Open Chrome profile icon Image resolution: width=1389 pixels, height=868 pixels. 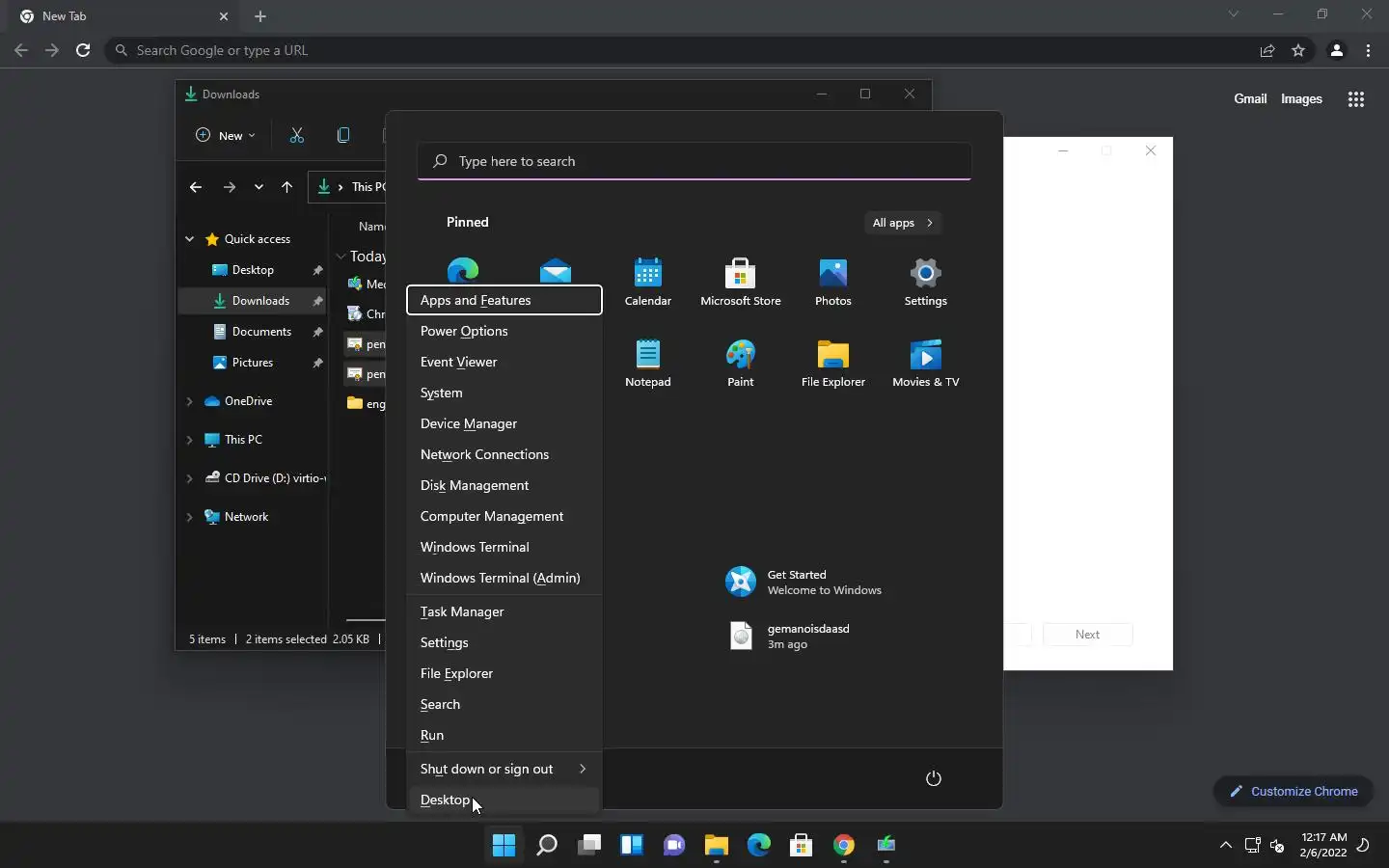[x=1337, y=50]
